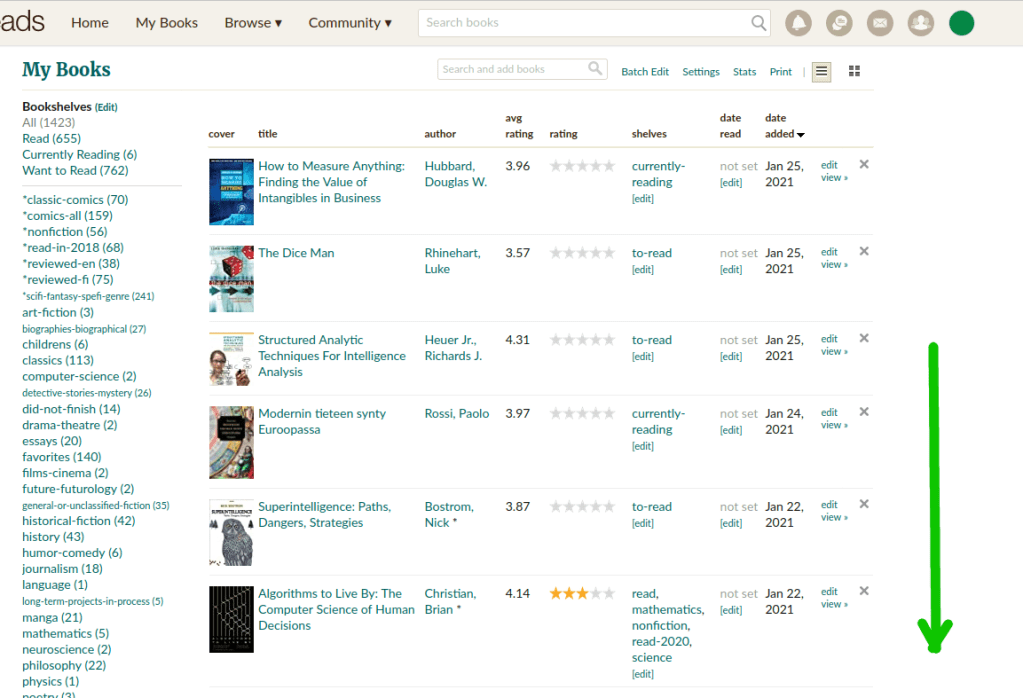Expand the Browse dropdown menu
Image resolution: width=1023 pixels, height=698 pixels.
[253, 23]
